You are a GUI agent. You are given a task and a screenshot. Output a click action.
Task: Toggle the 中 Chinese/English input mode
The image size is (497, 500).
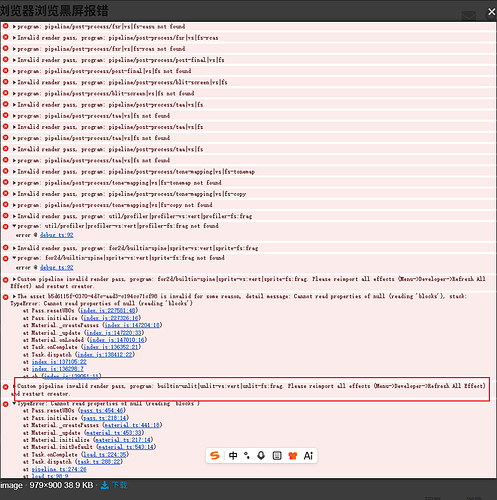(233, 455)
